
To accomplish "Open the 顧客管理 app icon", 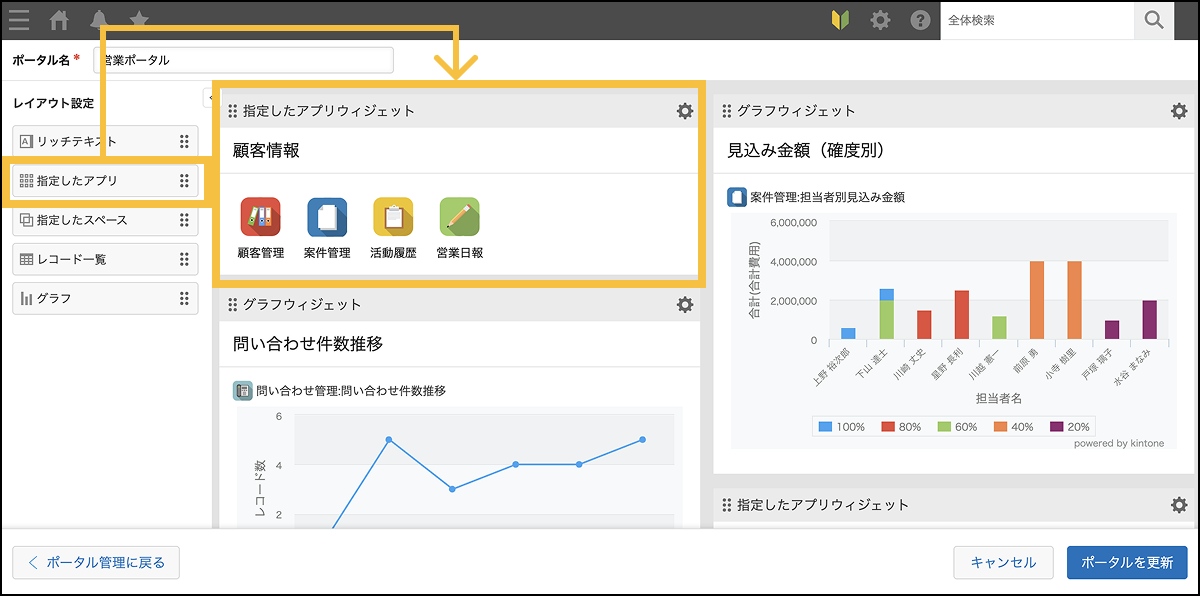I will point(260,217).
